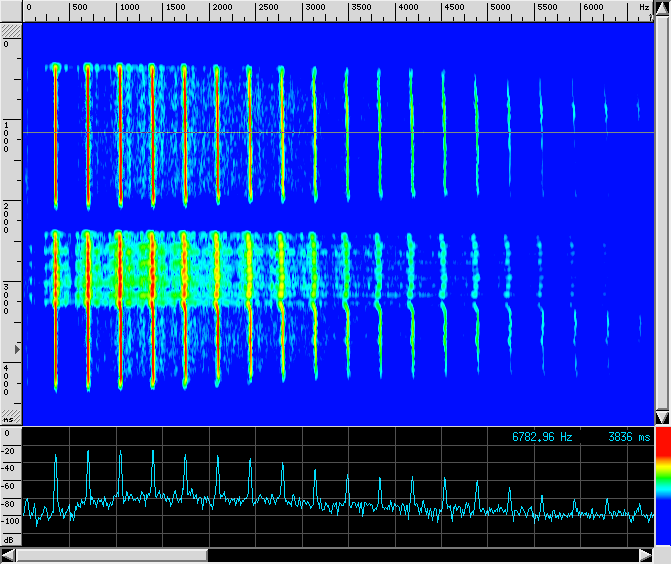The width and height of the screenshot is (671, 564).
Task: Click the vertical scrollbar down arrow
Action: point(661,417)
